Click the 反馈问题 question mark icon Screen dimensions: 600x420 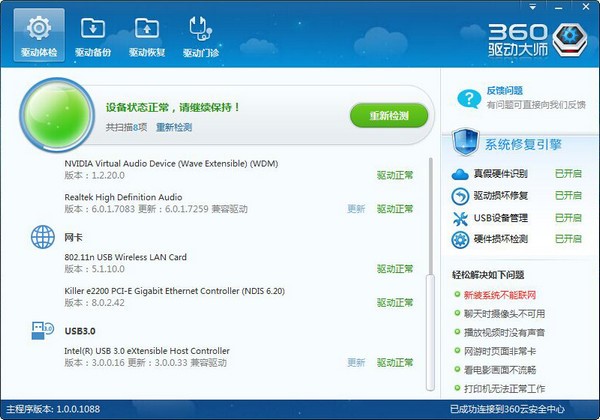(469, 98)
